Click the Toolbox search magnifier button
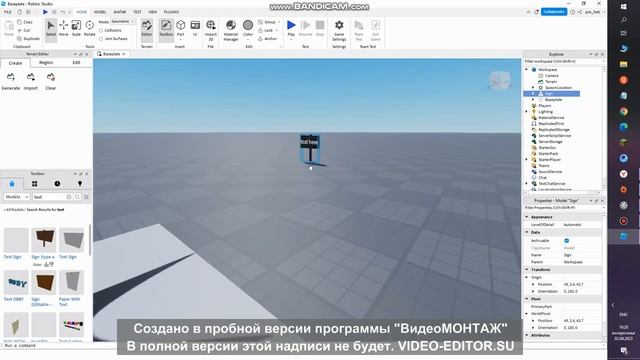 pos(77,197)
